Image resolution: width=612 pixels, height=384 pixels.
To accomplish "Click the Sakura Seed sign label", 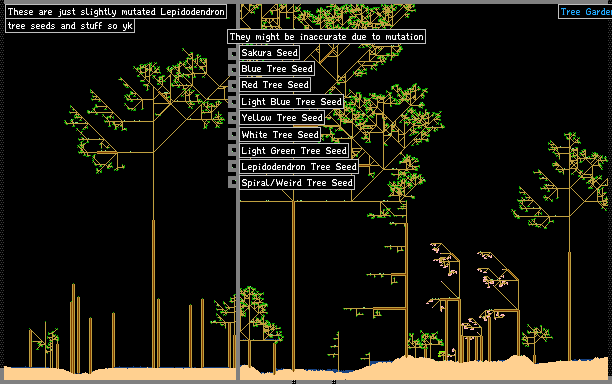I will click(269, 53).
